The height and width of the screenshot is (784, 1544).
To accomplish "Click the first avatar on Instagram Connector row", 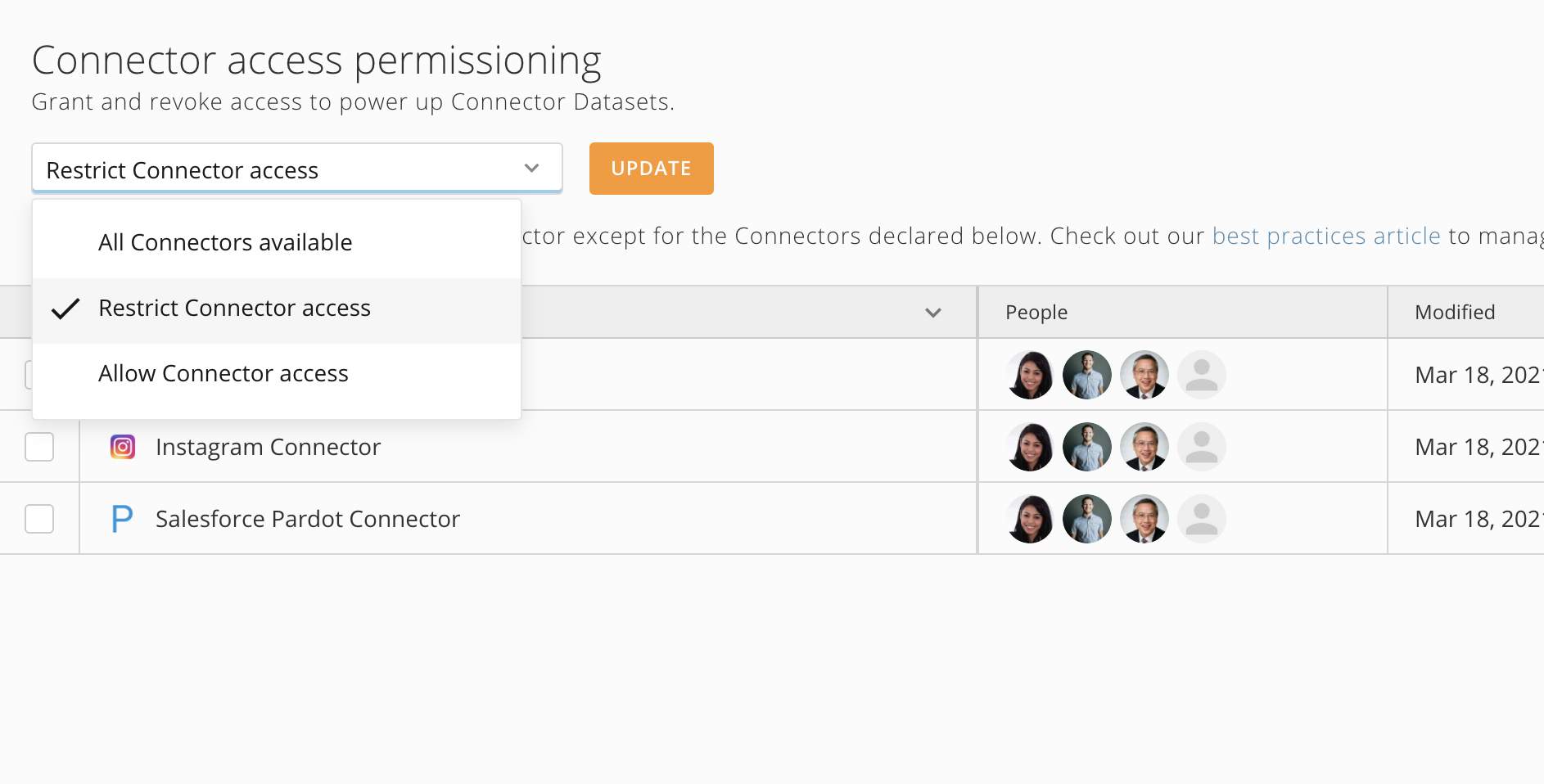I will click(1030, 446).
